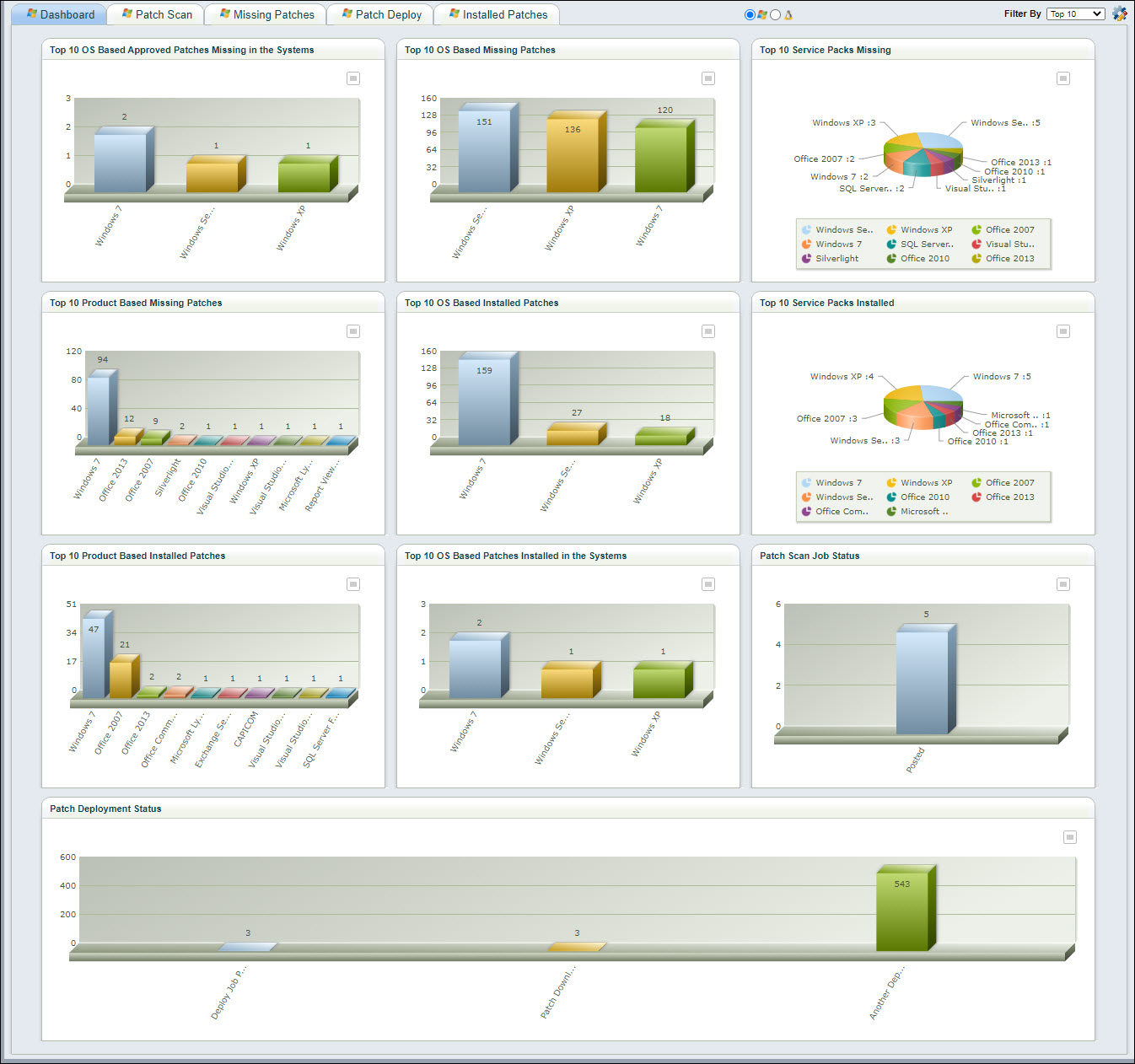Click the chart menu icon on Top 10 Product Based Missing Patches
This screenshot has height=1064, width=1135.
[353, 331]
